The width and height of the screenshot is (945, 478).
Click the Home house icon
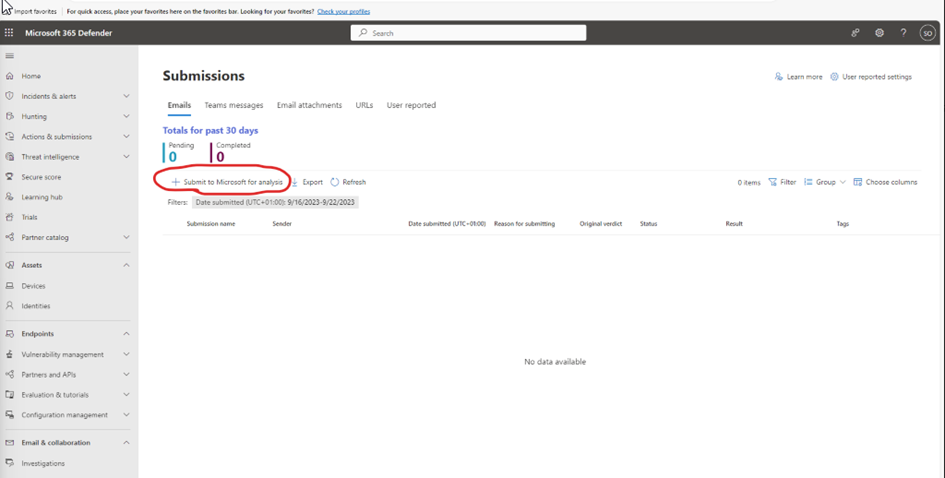(9, 76)
